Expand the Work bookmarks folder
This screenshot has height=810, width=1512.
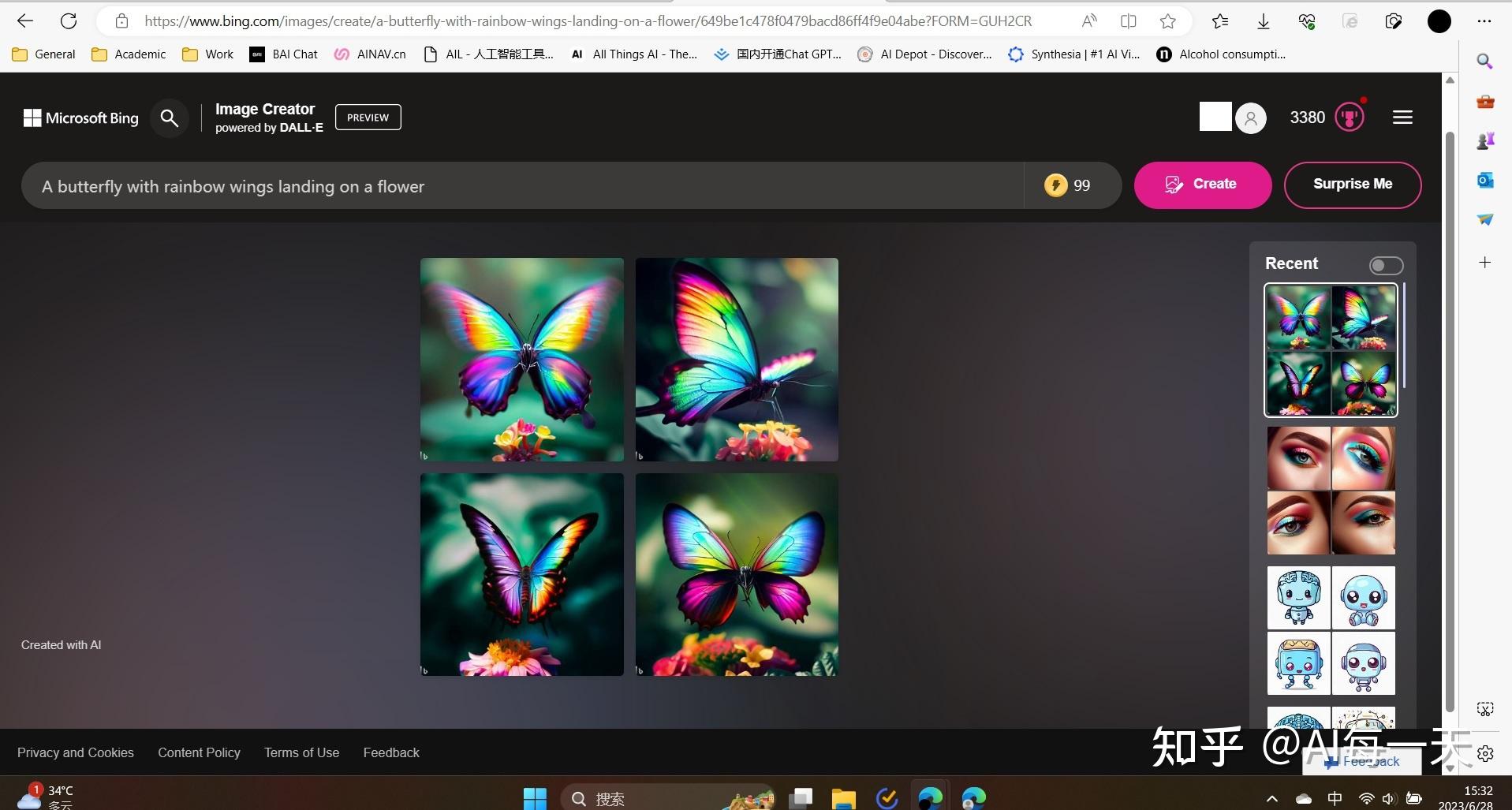point(207,54)
